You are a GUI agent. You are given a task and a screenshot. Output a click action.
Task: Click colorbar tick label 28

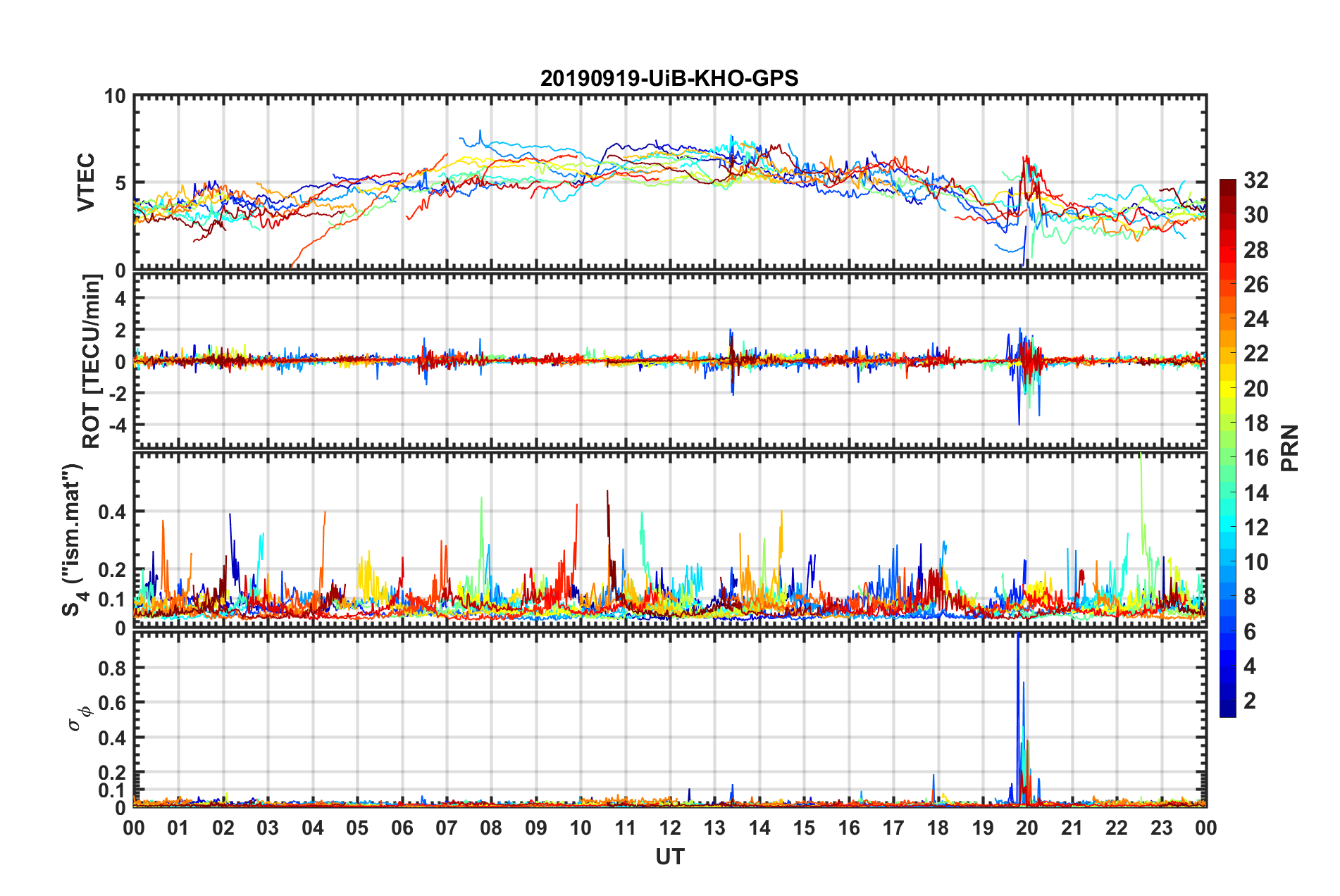[1255, 250]
